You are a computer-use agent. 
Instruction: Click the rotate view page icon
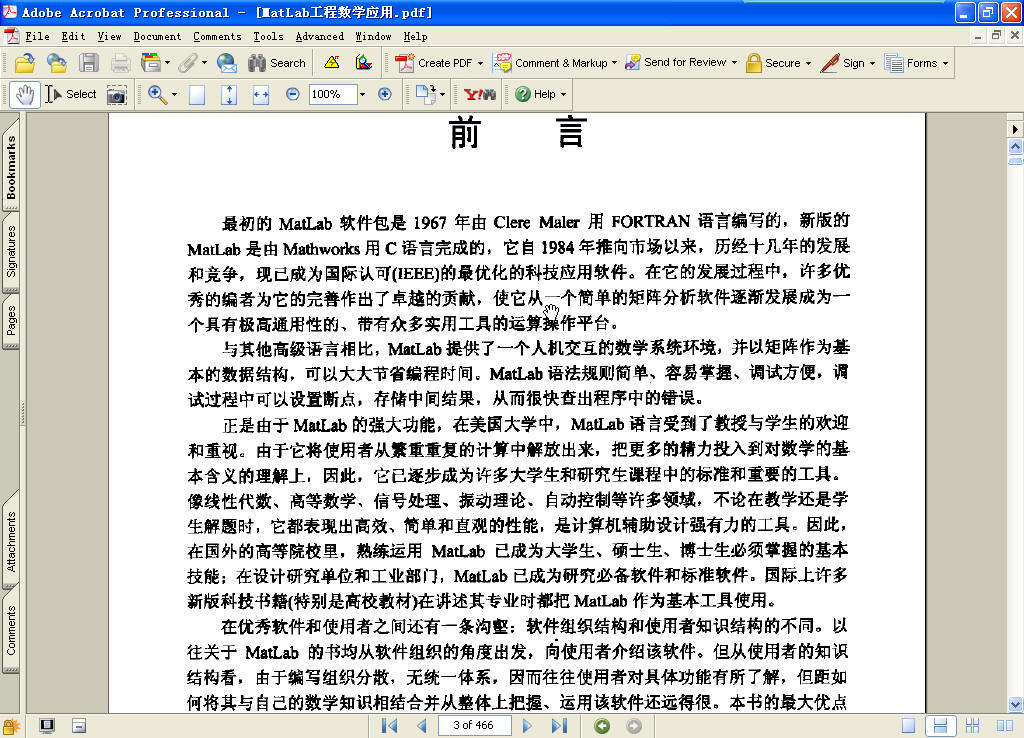[x=426, y=95]
